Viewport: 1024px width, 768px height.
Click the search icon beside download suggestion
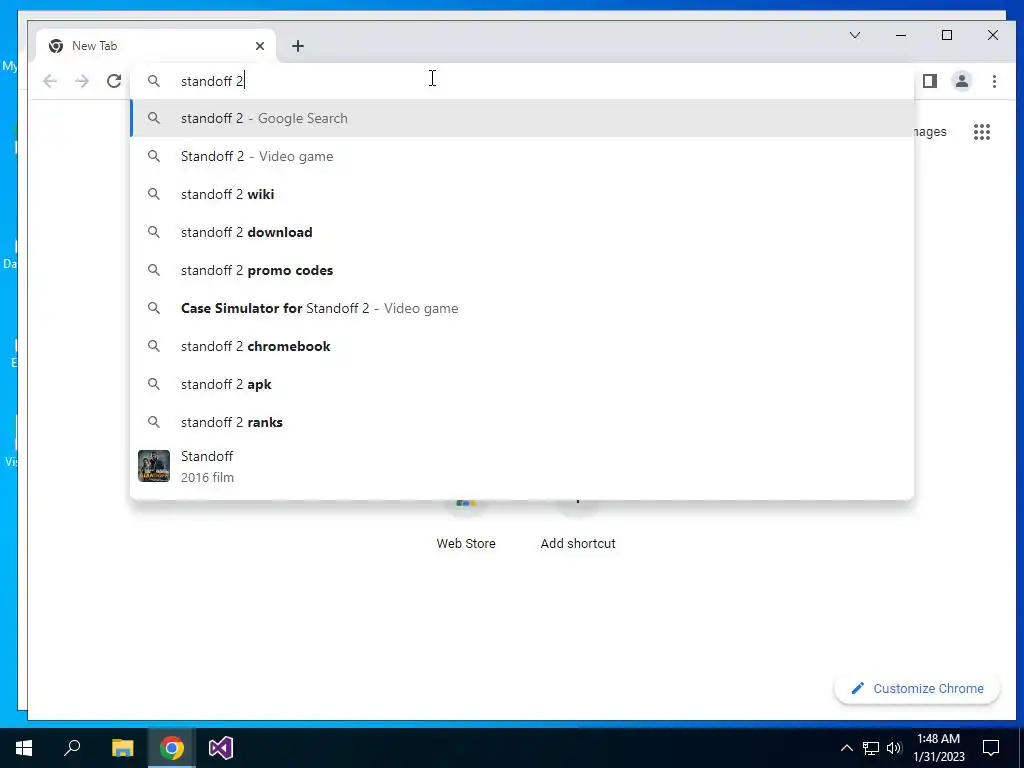[x=153, y=232]
